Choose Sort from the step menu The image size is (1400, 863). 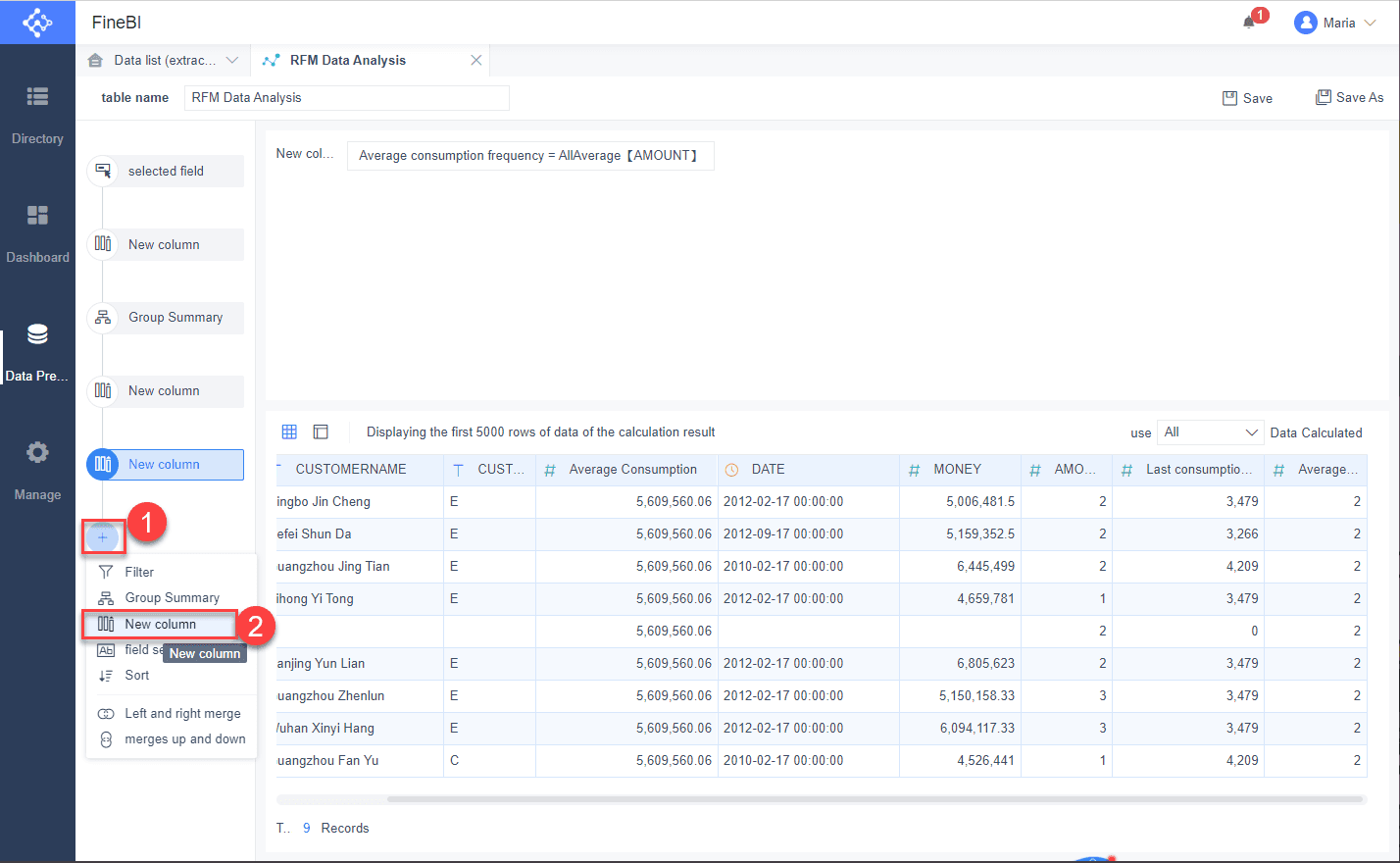tap(171, 675)
